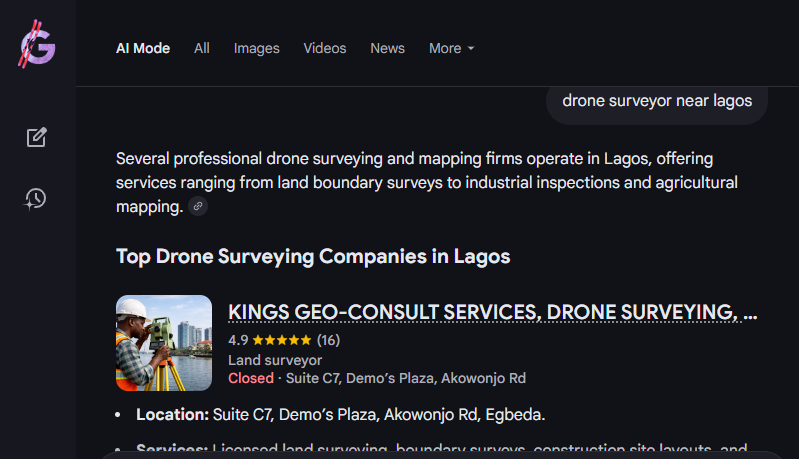The width and height of the screenshot is (799, 459).
Task: Click the Google logo in the sidebar
Action: [37, 46]
